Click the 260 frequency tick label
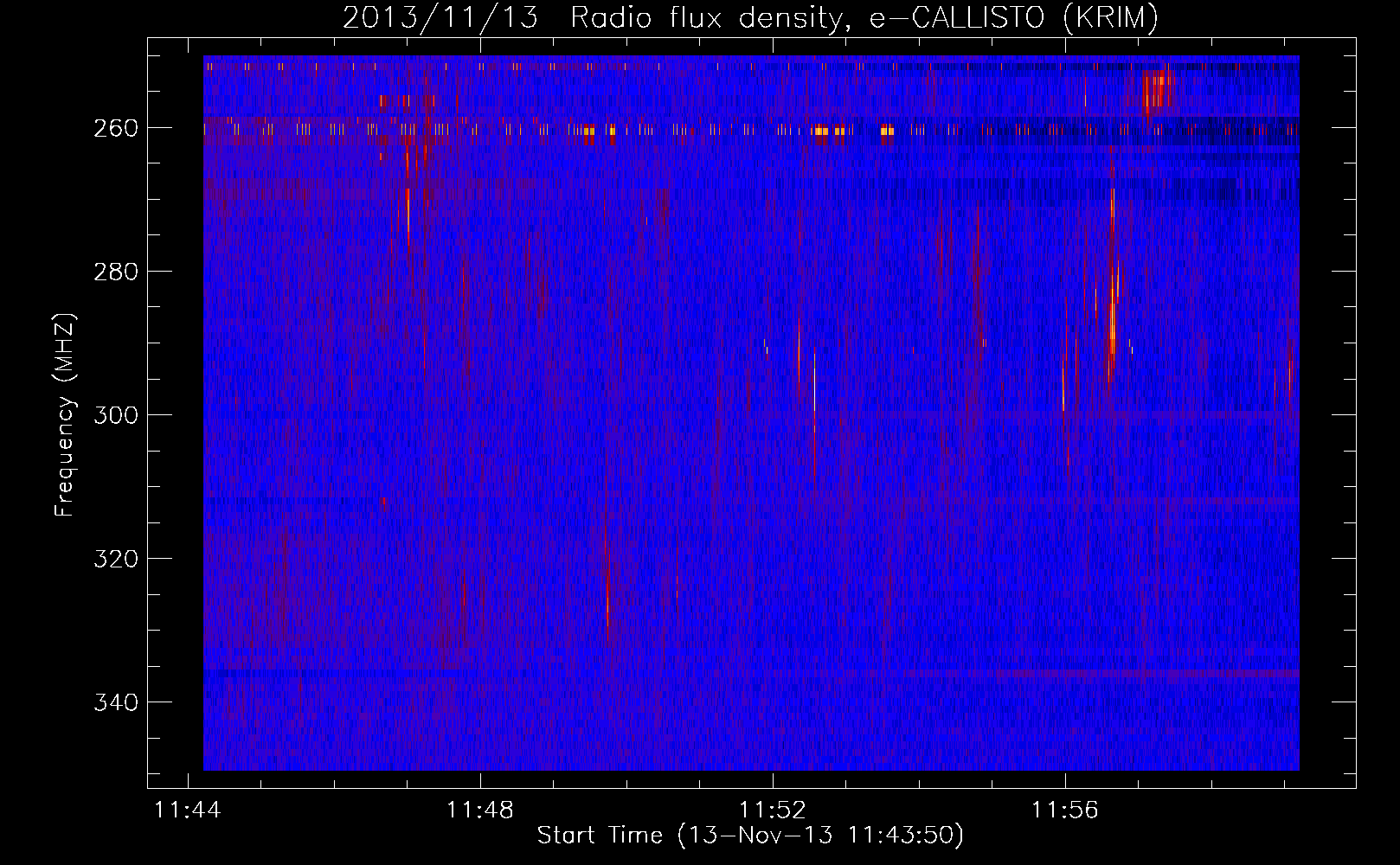 point(115,128)
